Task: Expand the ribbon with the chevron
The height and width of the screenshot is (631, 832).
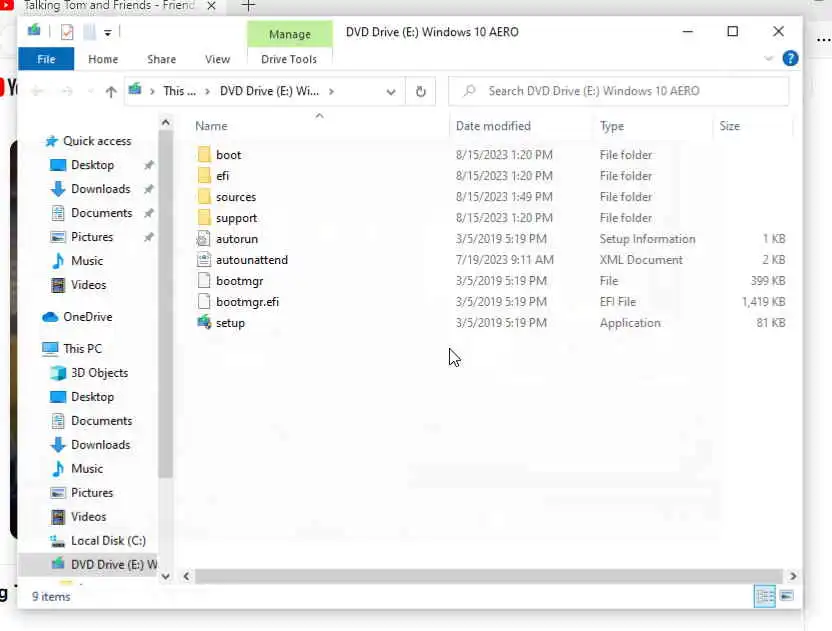Action: click(x=768, y=58)
